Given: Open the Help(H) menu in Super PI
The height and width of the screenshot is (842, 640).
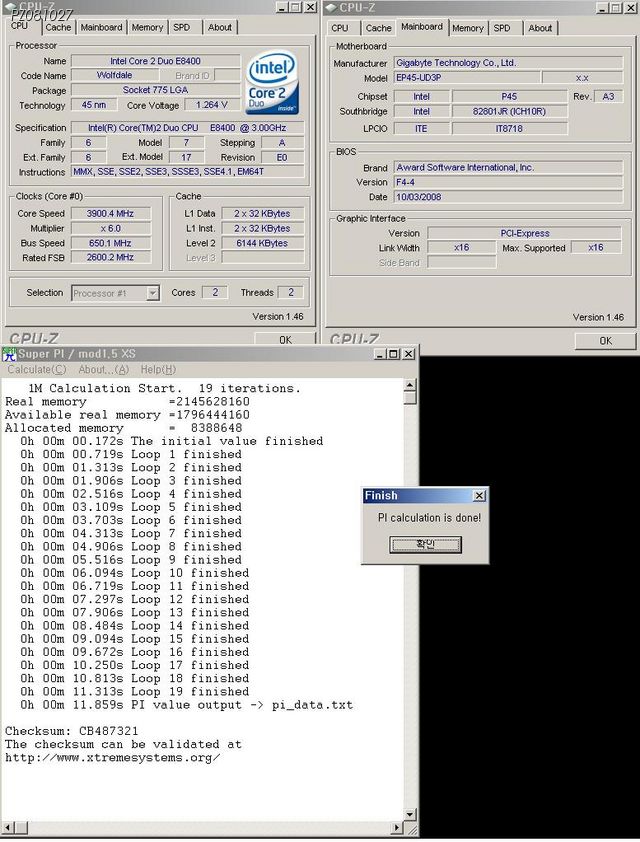Looking at the screenshot, I should (x=158, y=369).
